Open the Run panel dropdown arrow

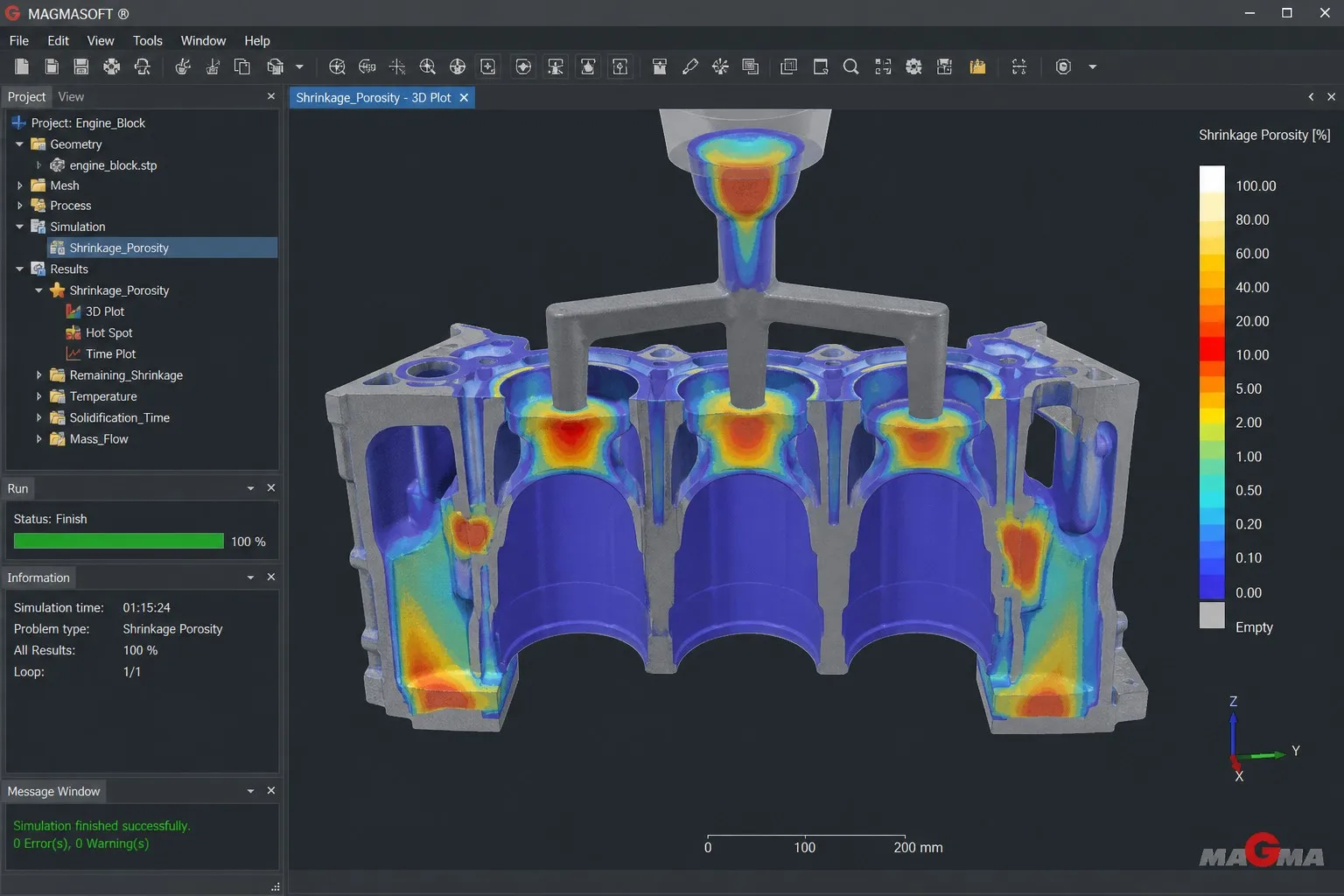pyautogui.click(x=250, y=488)
